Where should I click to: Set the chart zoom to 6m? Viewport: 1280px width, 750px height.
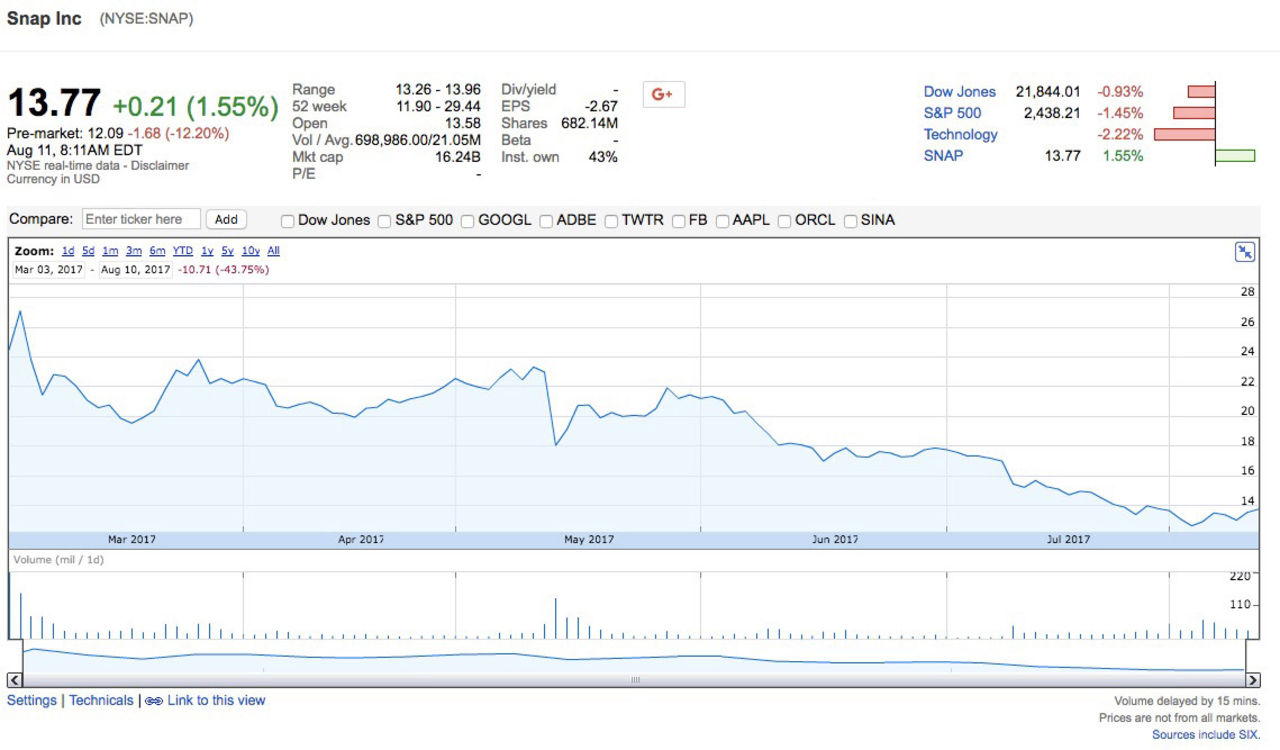tap(157, 251)
